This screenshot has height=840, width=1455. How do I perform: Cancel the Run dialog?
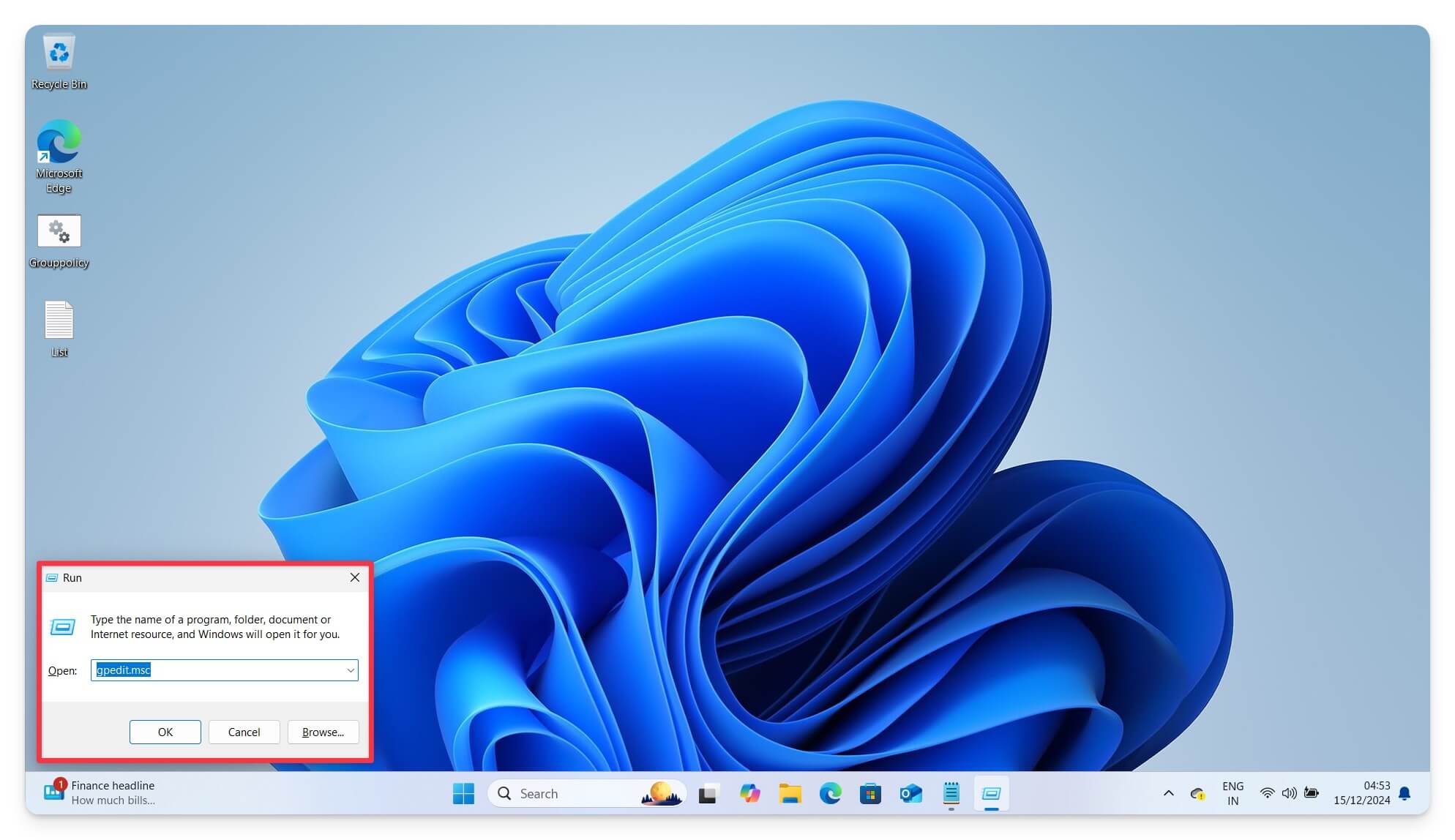[244, 732]
